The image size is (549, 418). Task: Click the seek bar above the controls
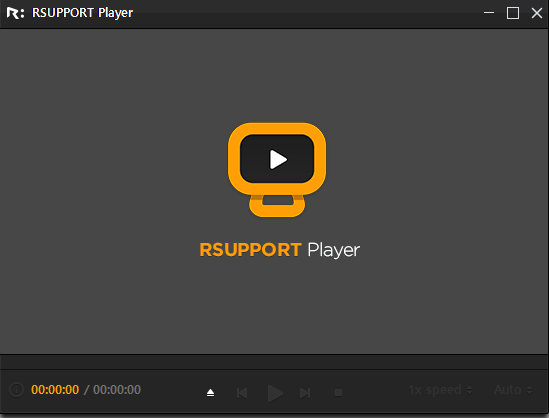274,362
